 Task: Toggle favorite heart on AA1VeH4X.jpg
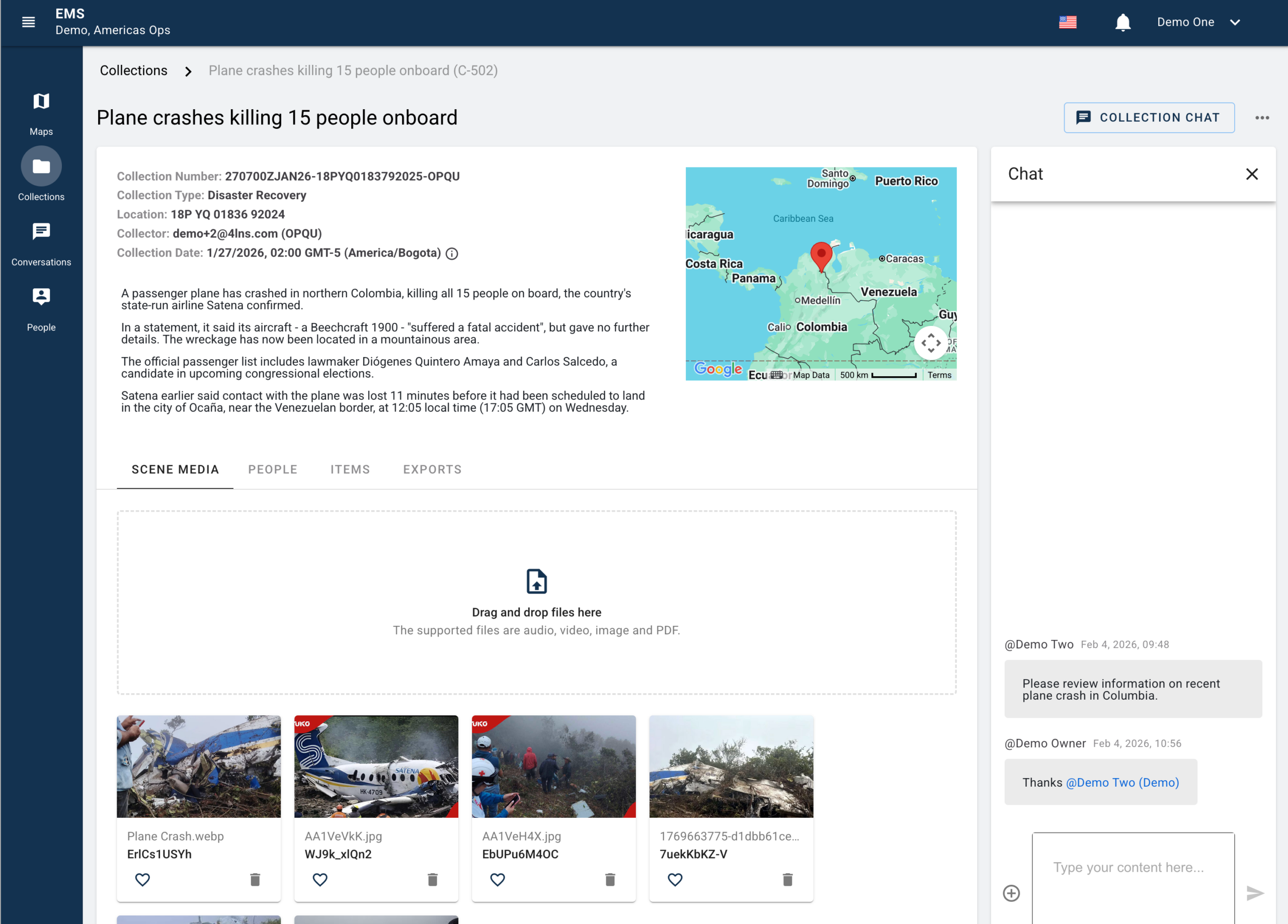(x=498, y=879)
